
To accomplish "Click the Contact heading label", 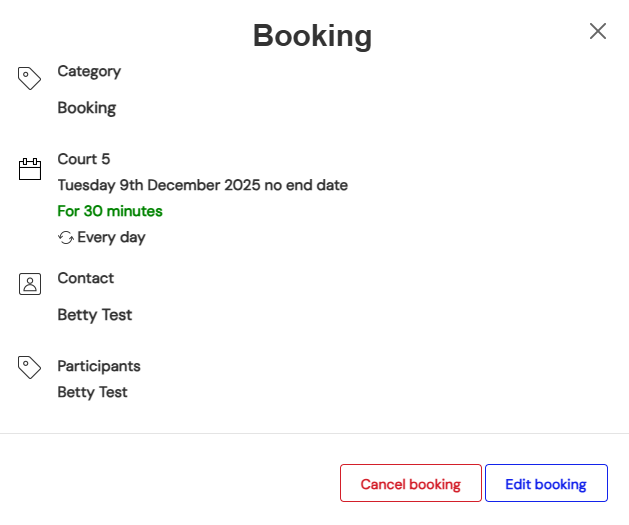I will click(86, 278).
